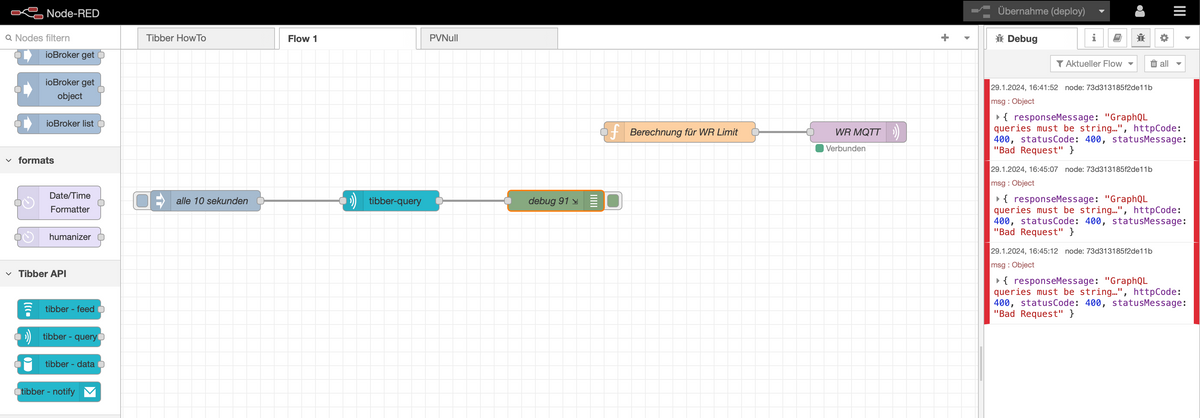Click the '29.1.2024, 16:45:12' timestamp
Screen dimensions: 1200x418
(1024, 253)
